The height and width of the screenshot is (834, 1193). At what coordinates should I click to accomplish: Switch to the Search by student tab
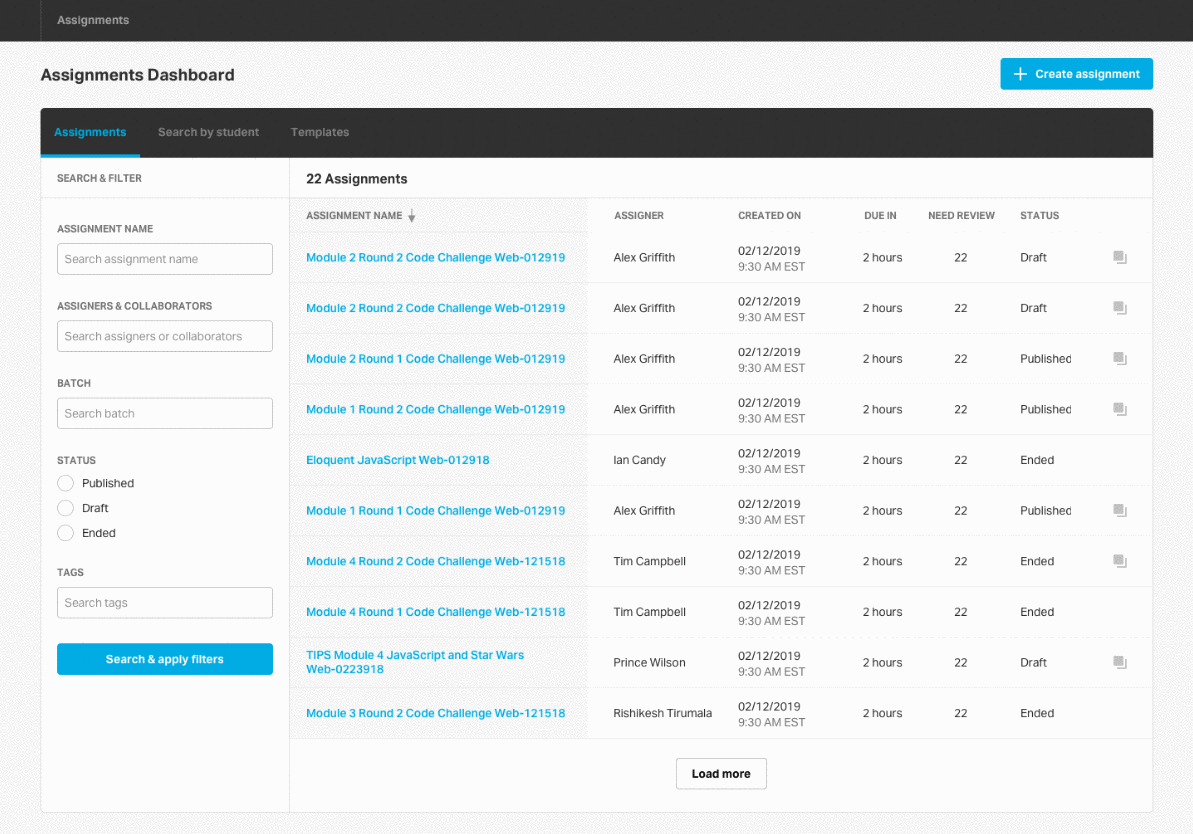(208, 132)
